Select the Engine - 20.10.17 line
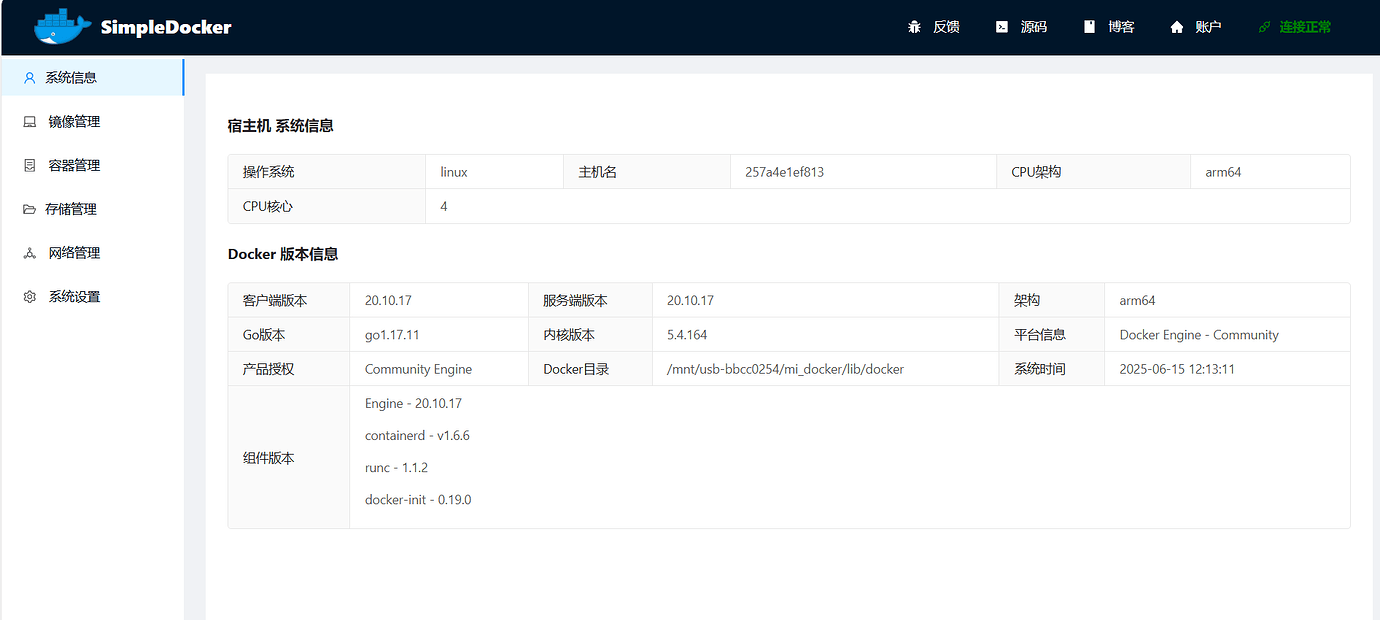This screenshot has width=1380, height=620. pyautogui.click(x=413, y=403)
